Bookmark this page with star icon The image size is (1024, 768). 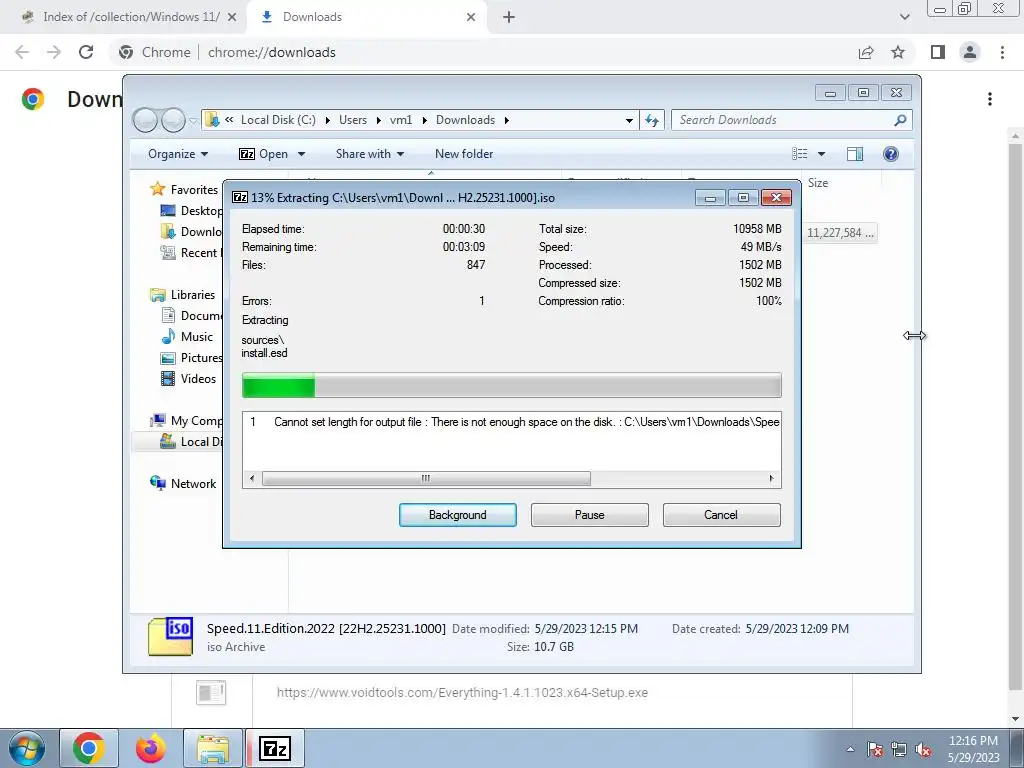tap(898, 52)
